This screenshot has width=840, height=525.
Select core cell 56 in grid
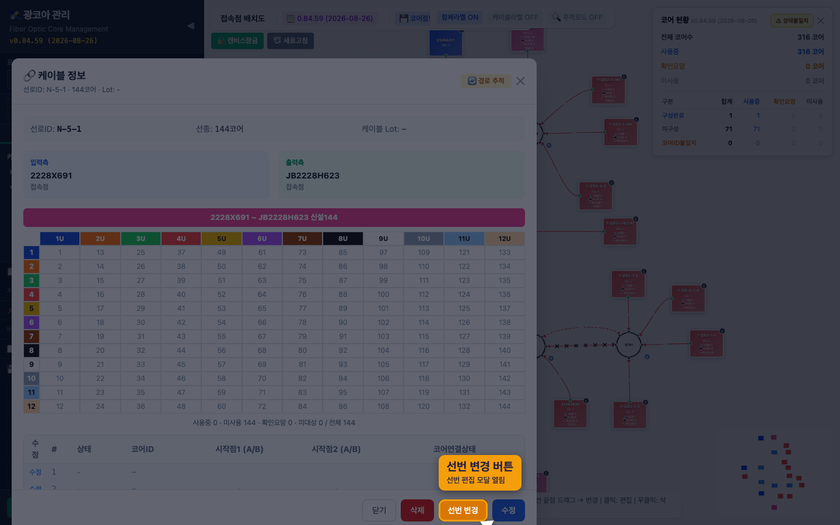221,350
